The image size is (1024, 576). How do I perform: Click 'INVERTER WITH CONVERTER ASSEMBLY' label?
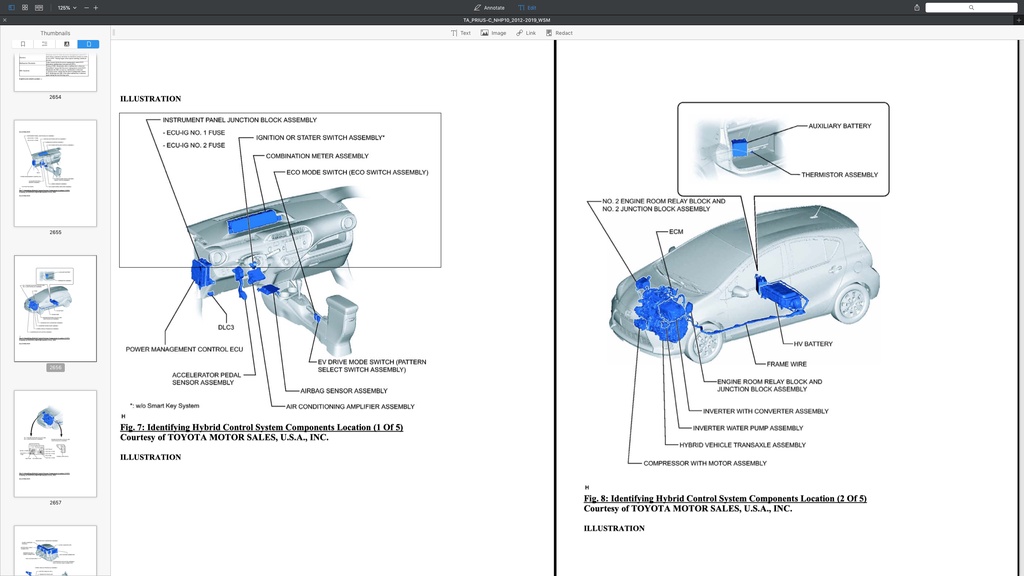tap(765, 411)
